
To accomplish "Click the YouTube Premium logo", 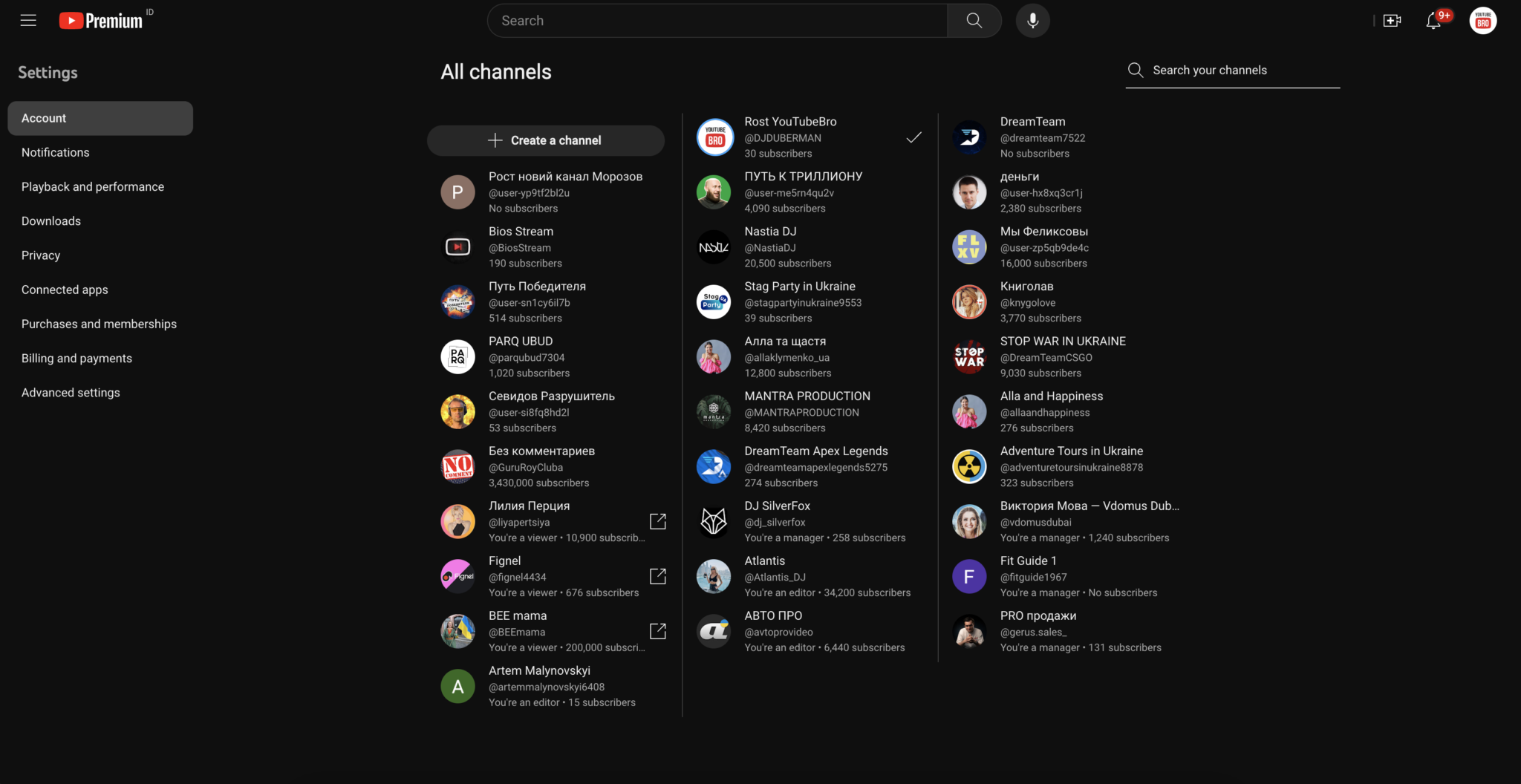I will coord(101,21).
